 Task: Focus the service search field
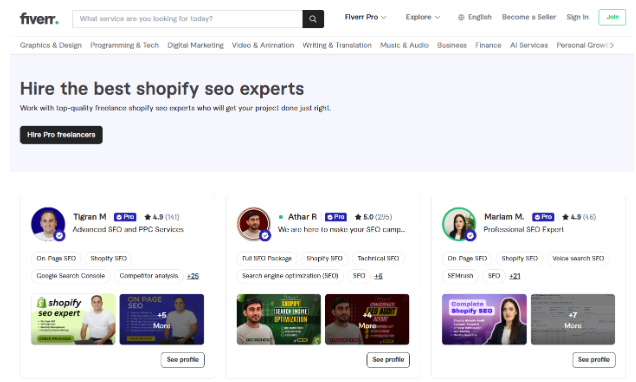pos(187,19)
